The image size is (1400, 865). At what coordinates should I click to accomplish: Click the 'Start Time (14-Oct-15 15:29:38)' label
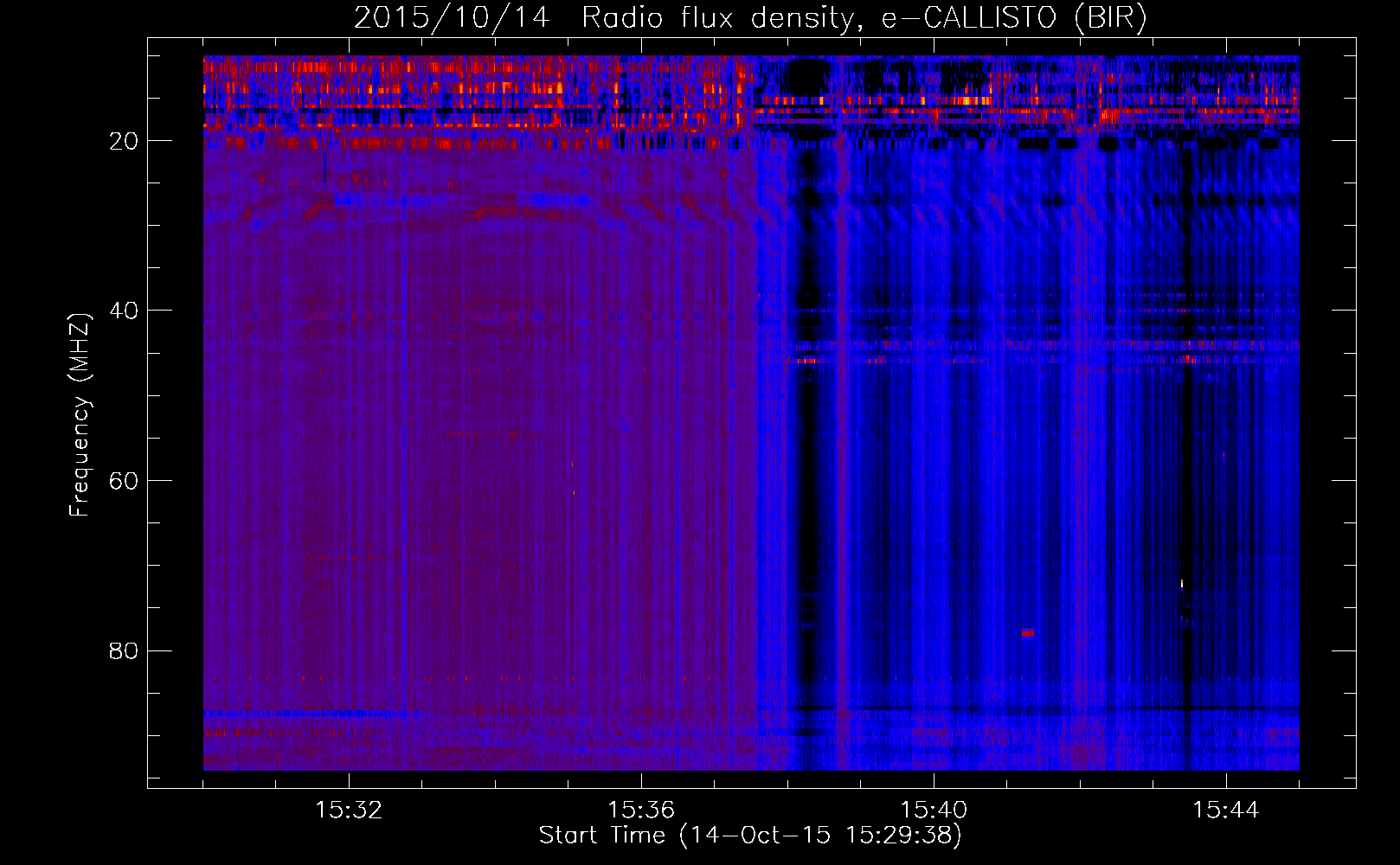(750, 836)
